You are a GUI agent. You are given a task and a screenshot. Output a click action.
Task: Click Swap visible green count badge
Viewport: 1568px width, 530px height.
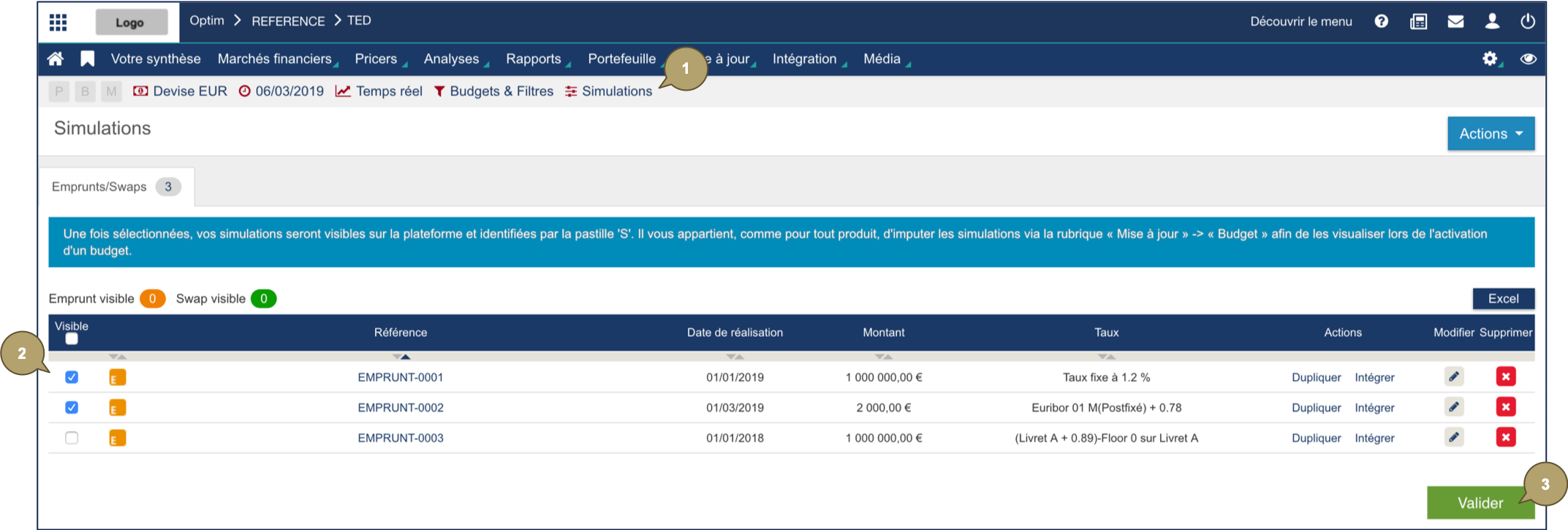click(263, 298)
